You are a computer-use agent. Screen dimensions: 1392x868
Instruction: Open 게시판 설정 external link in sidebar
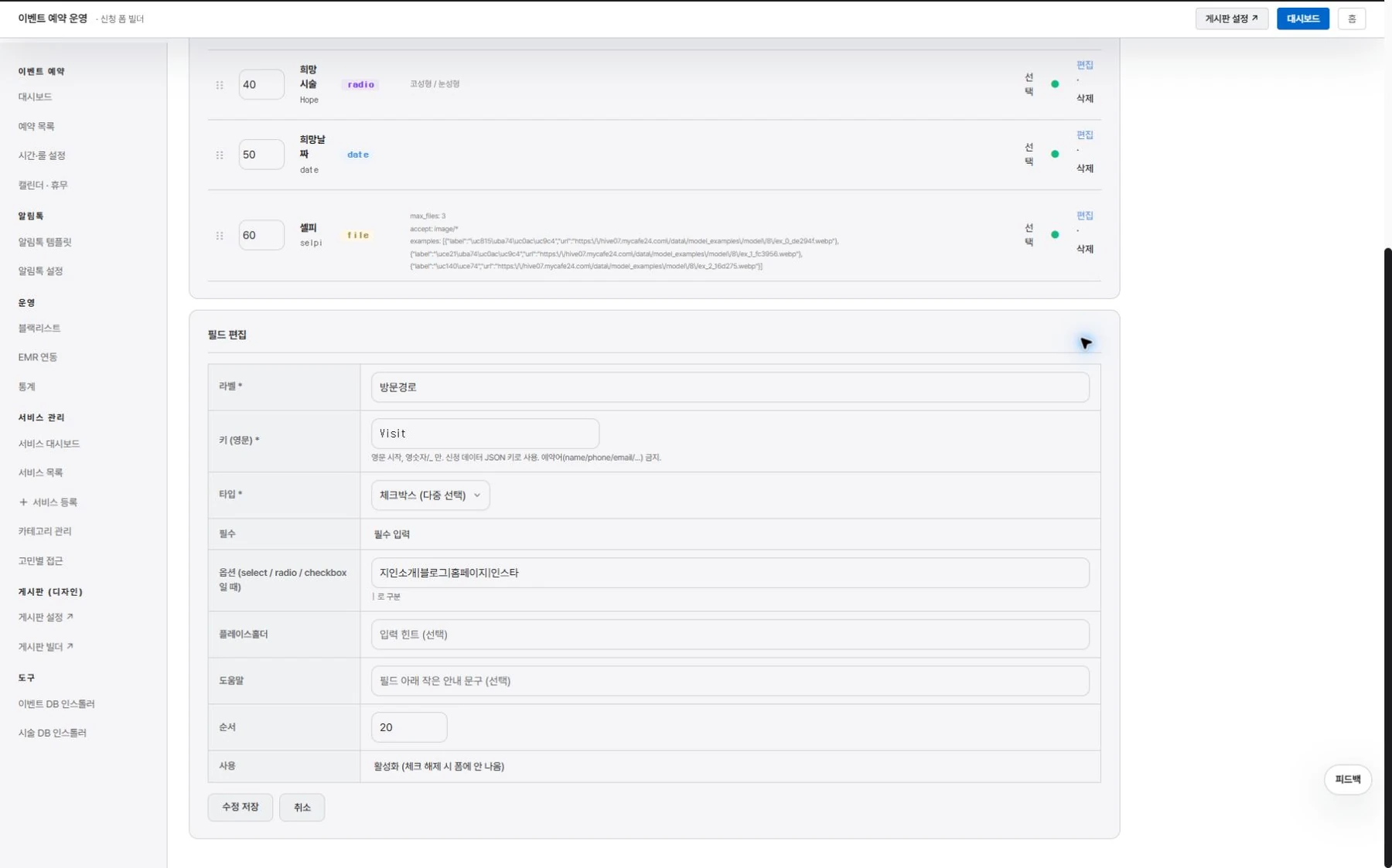(x=46, y=617)
